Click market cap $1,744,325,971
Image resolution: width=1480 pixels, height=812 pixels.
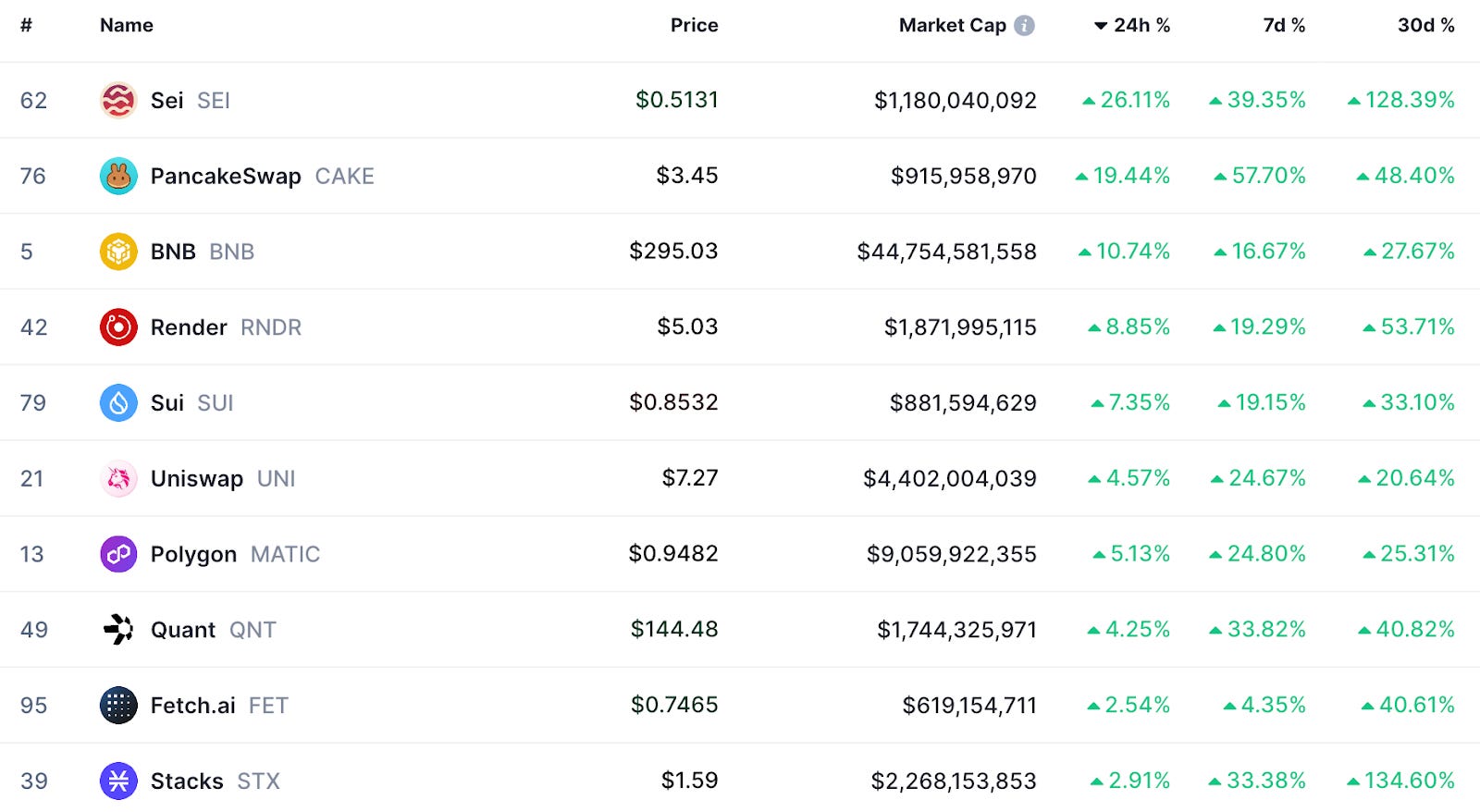[957, 630]
